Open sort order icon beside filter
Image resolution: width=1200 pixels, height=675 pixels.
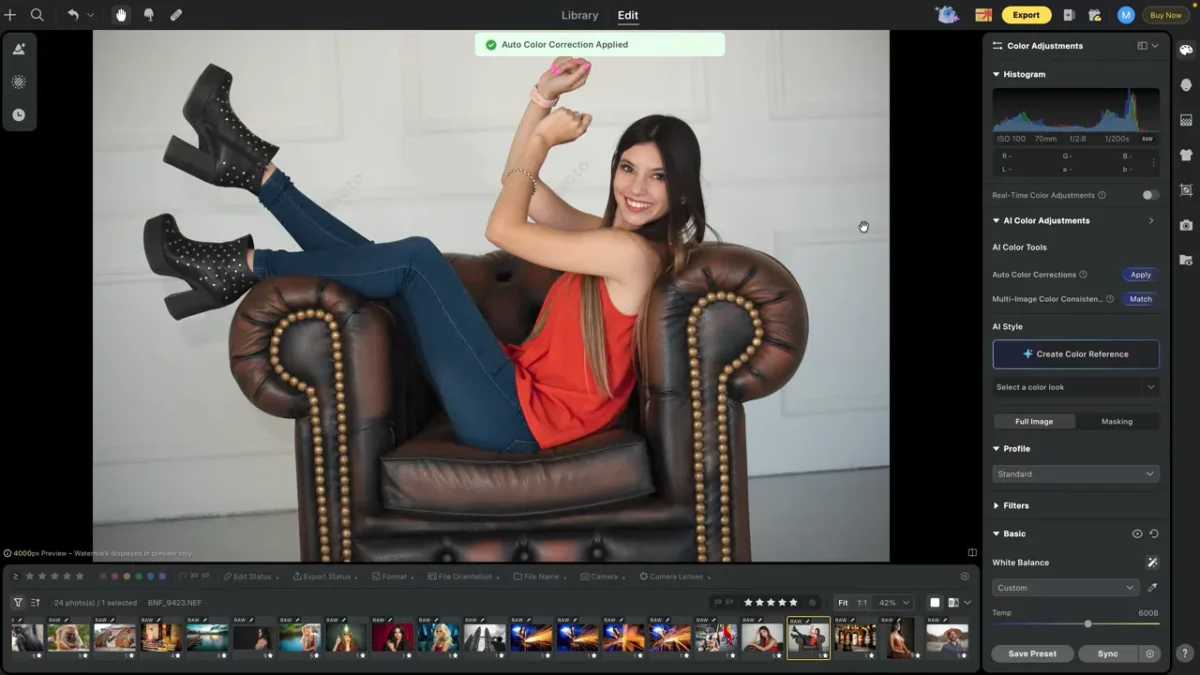click(x=36, y=603)
